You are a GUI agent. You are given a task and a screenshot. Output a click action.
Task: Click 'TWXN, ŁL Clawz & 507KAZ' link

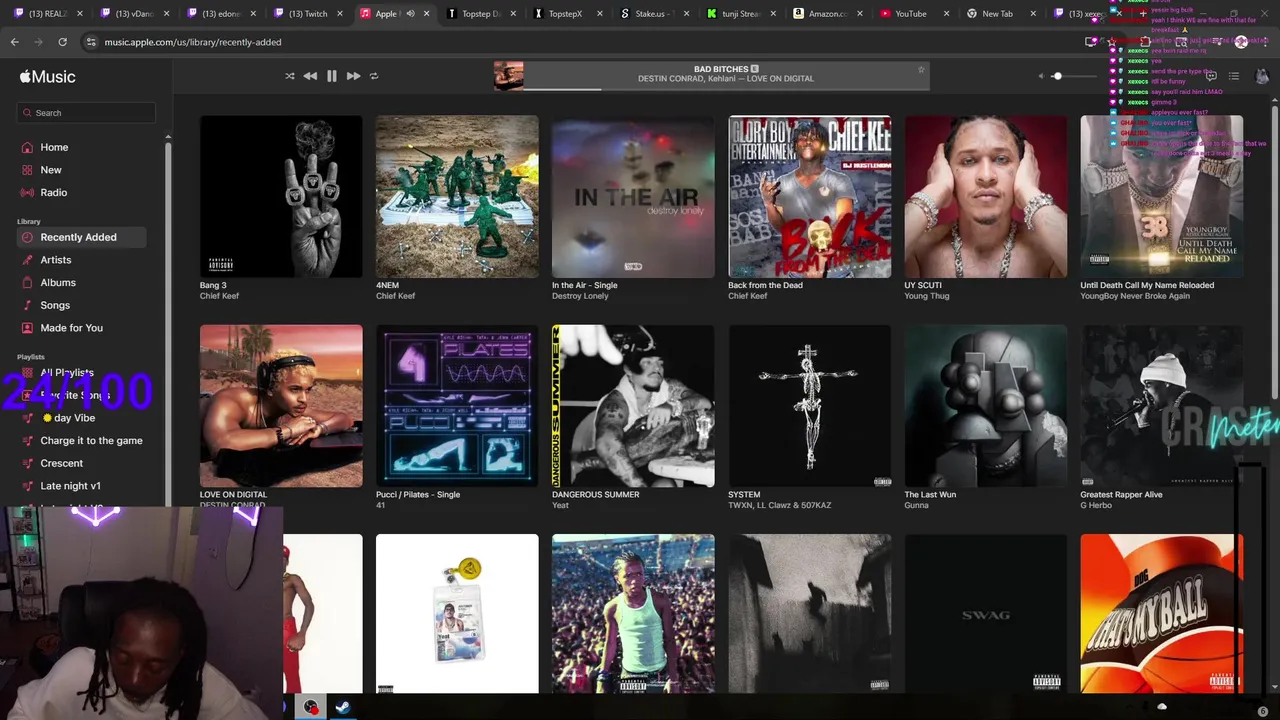[x=780, y=505]
